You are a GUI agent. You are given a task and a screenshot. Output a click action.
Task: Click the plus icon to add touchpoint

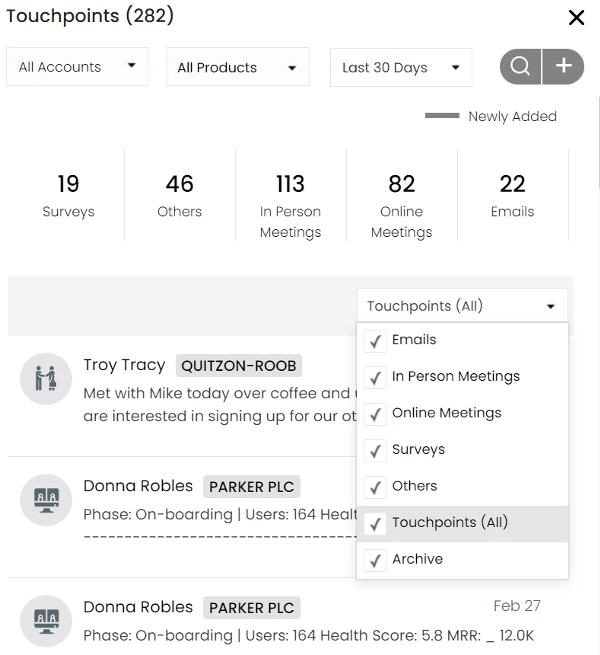pyautogui.click(x=563, y=66)
